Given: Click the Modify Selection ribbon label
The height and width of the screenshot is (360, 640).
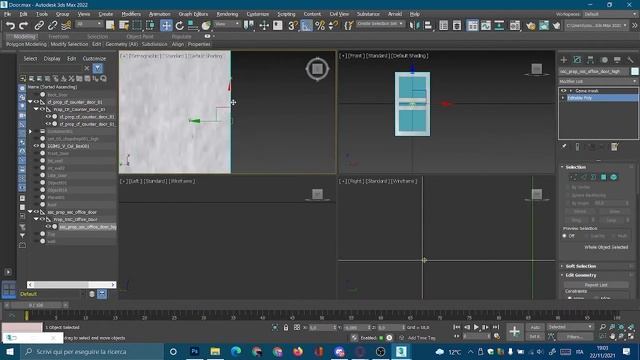Looking at the screenshot, I should coord(69,44).
